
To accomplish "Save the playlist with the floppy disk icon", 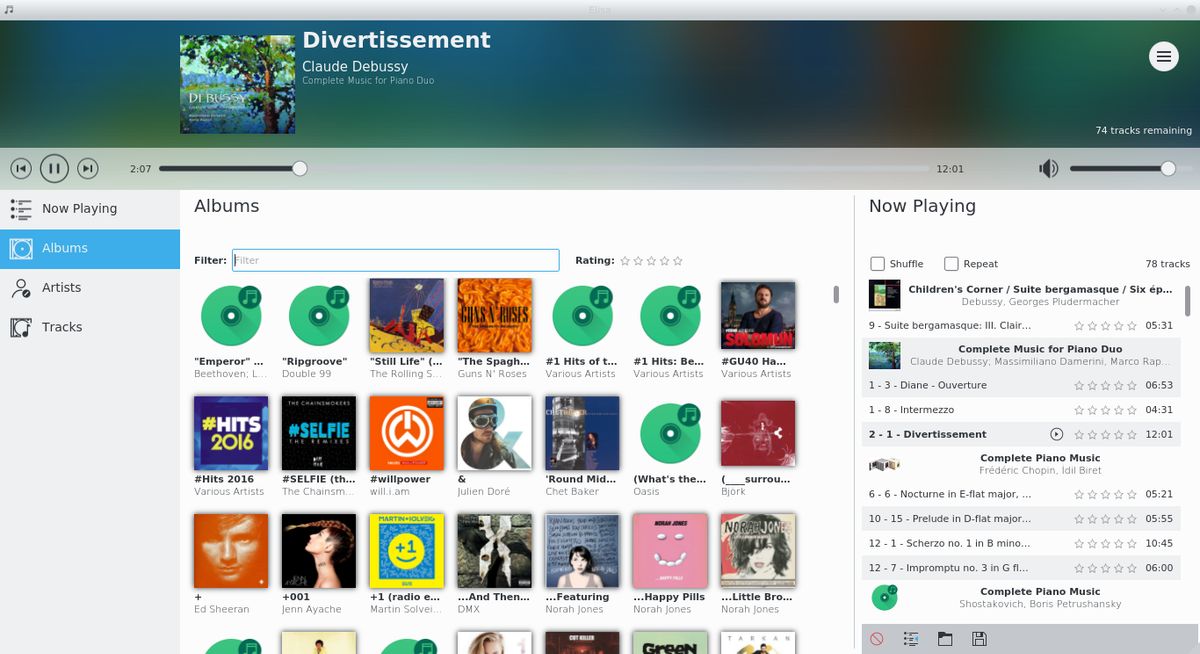I will [979, 637].
